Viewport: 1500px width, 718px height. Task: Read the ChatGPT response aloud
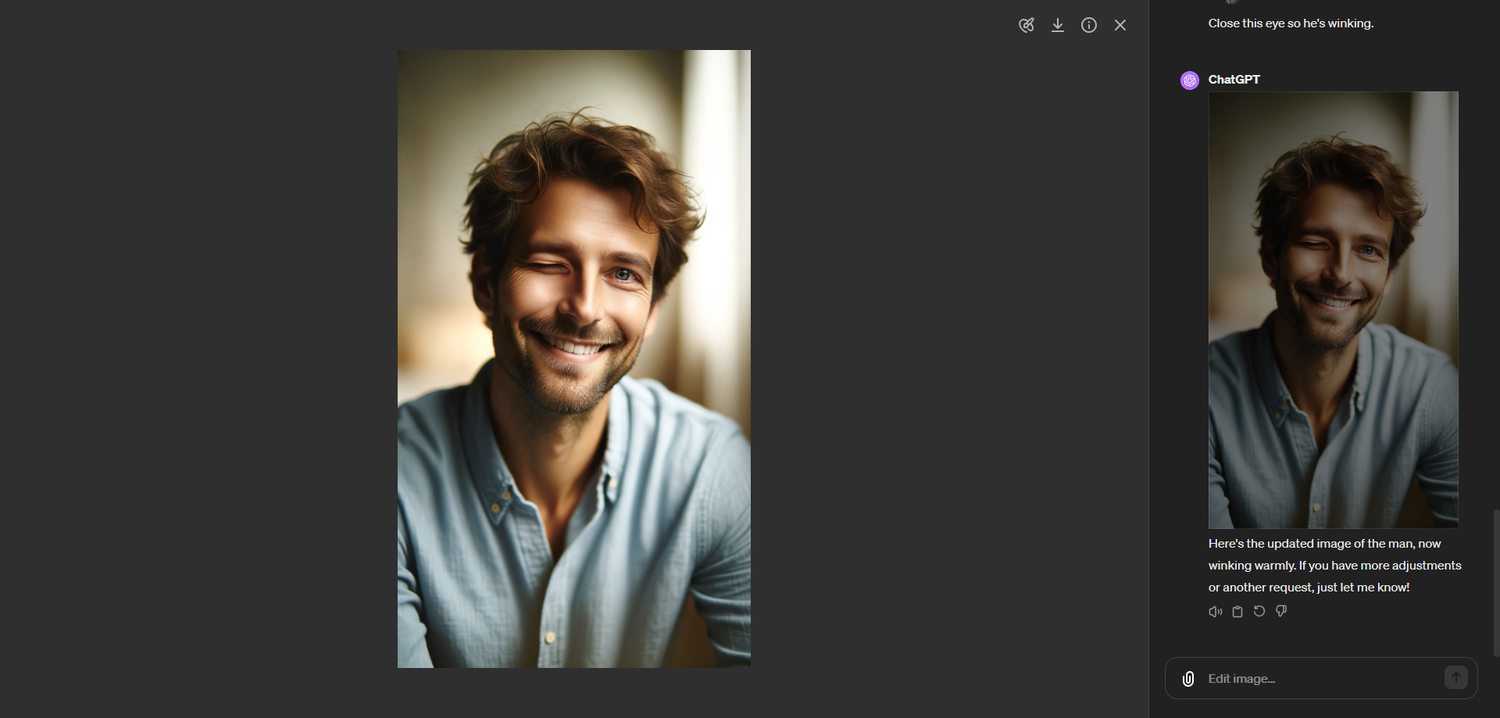pyautogui.click(x=1215, y=611)
